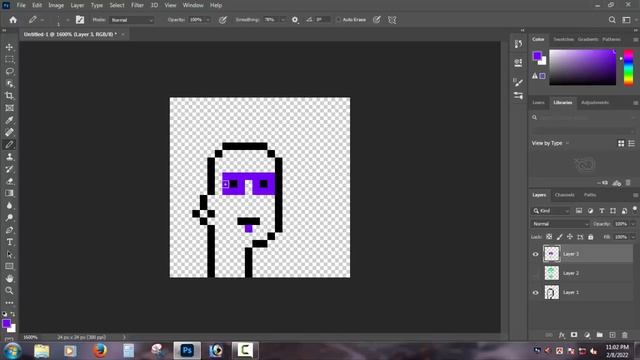Open the layer Opacity dropdown arrow

coord(633,224)
